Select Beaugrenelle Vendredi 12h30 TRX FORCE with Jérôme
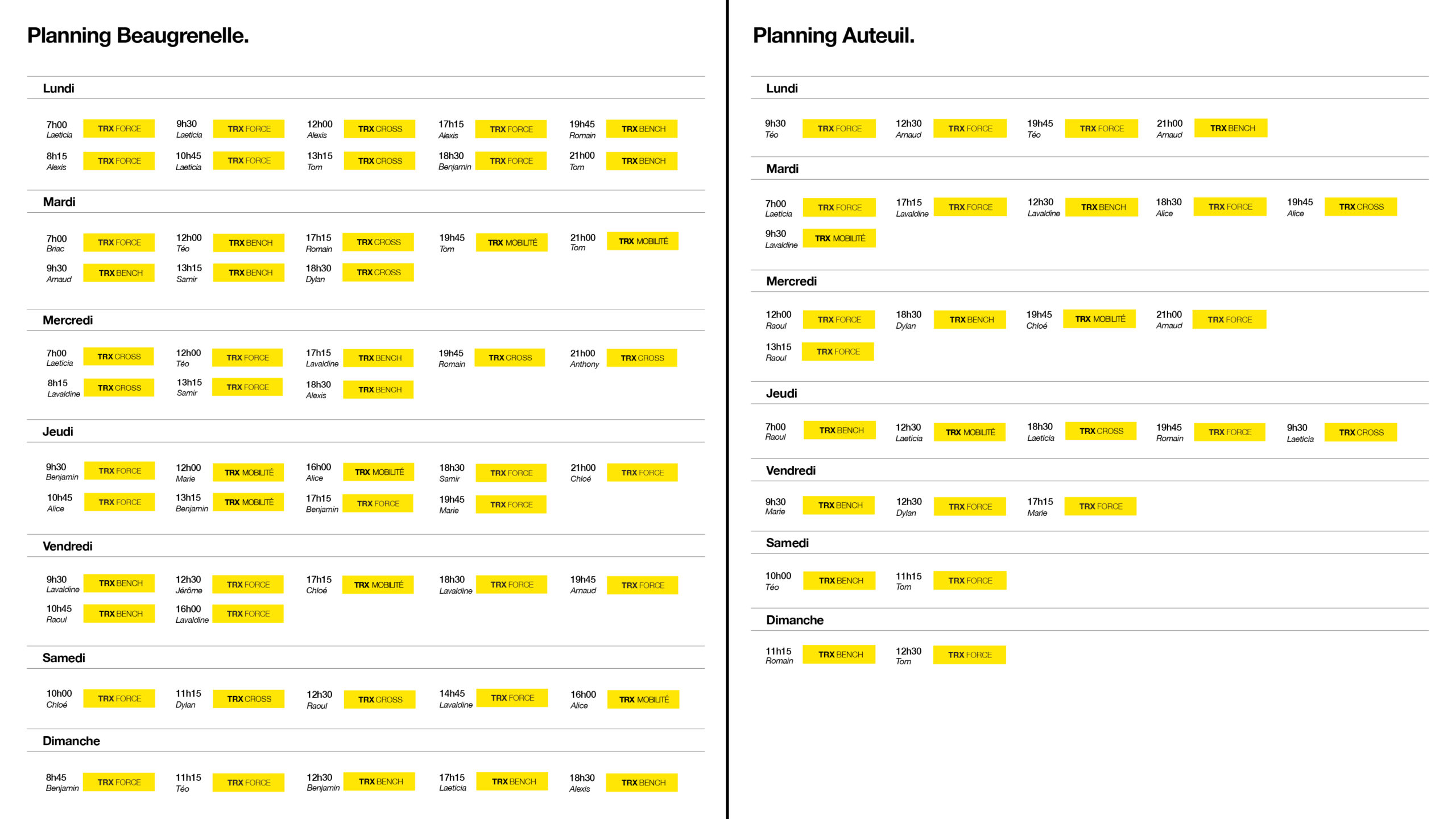1456x819 pixels. coord(248,584)
